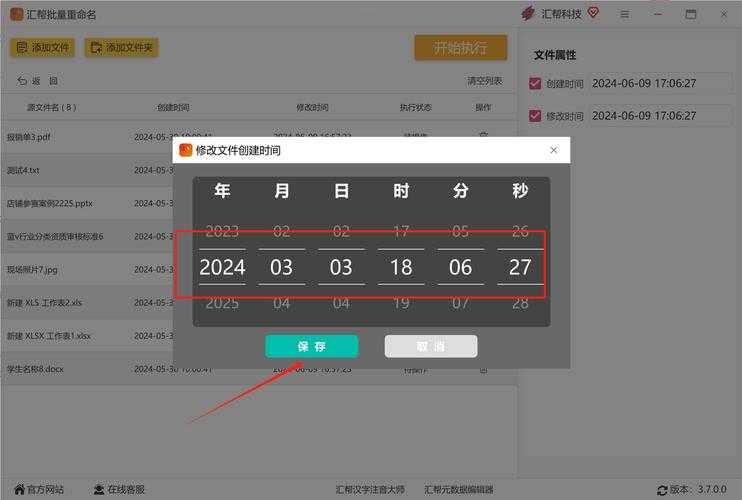Image resolution: width=742 pixels, height=500 pixels.
Task: Click the 源文件名 column header
Action: 52,107
